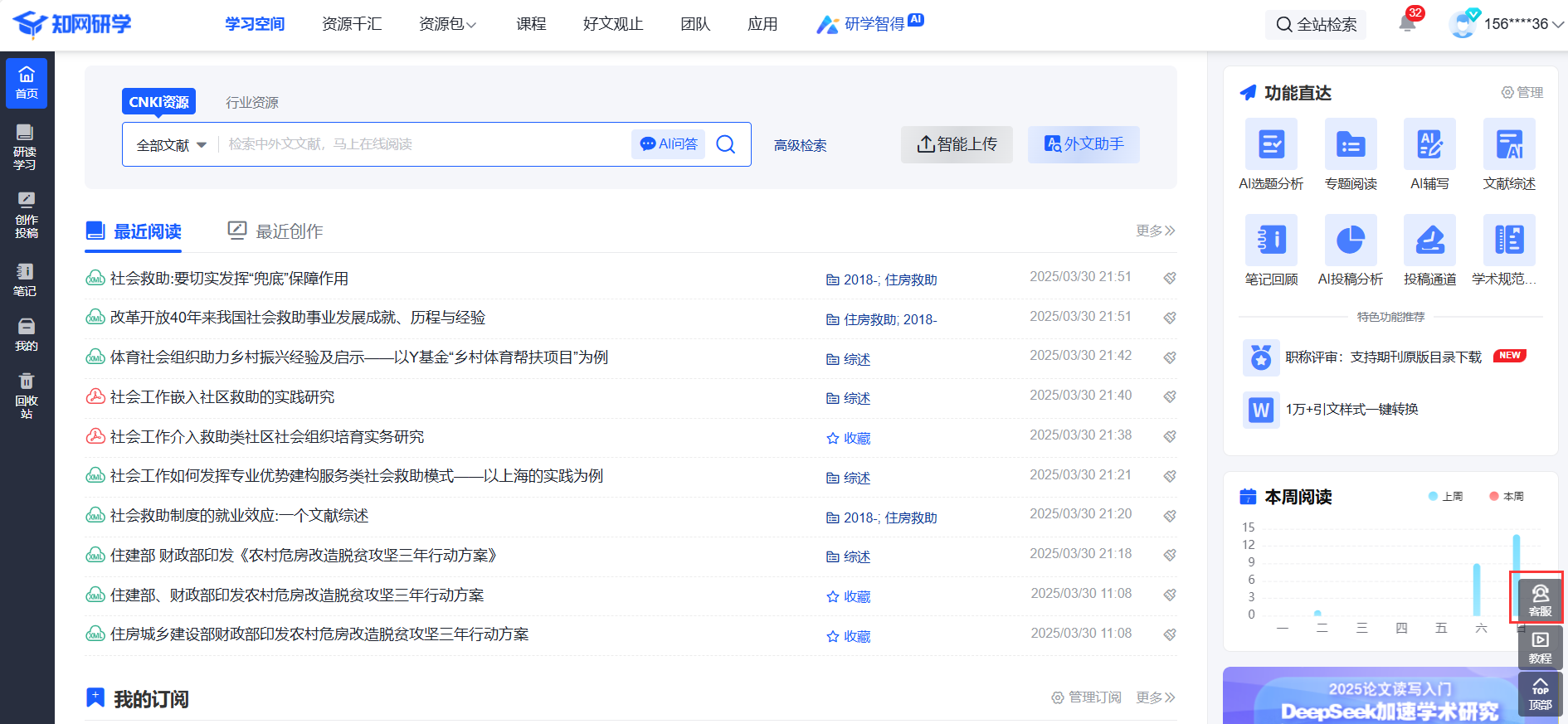Open 文献综述 shortcut
Viewport: 1568px width, 724px height.
pyautogui.click(x=1509, y=155)
